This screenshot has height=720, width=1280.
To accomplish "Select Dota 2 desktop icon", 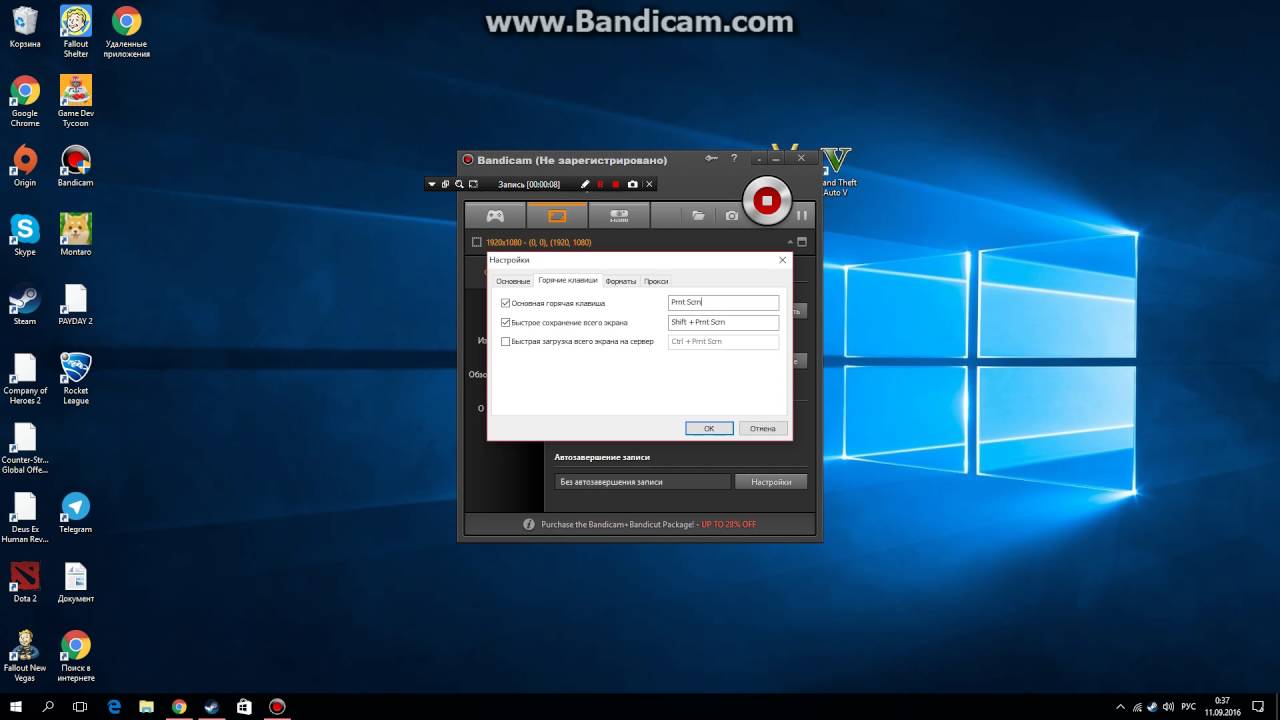I will coord(25,581).
